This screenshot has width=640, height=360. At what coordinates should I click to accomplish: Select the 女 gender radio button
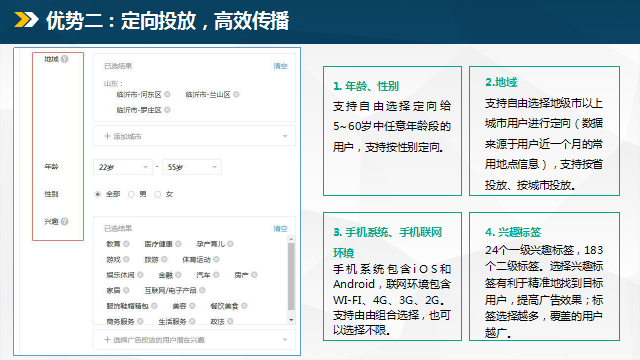158,194
